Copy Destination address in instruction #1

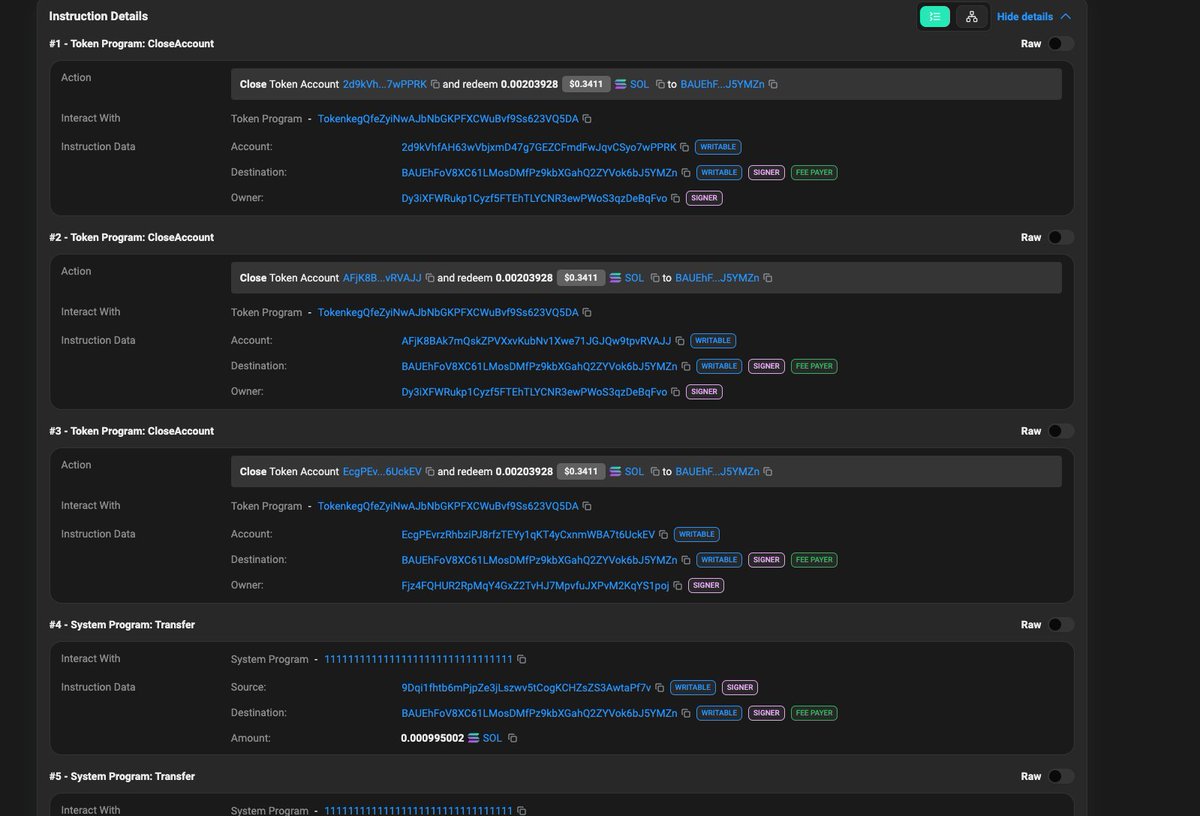tap(685, 173)
